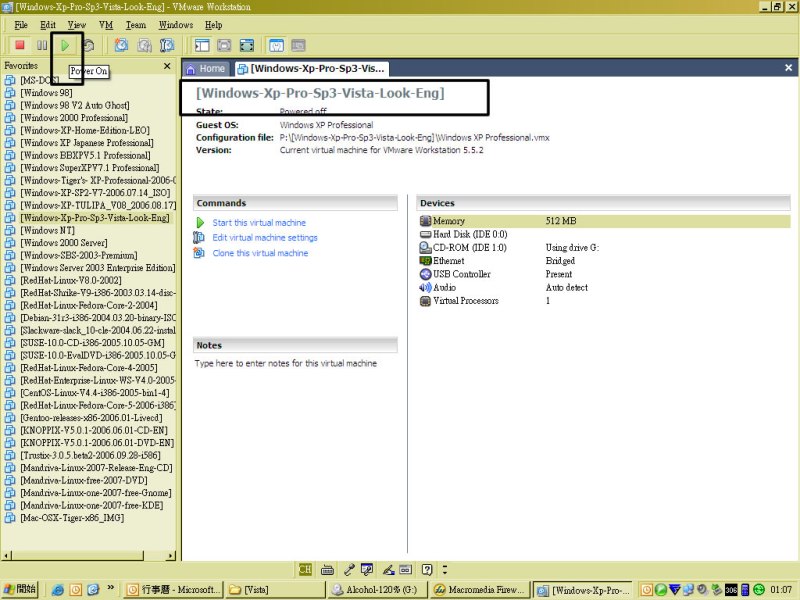Click the Console view toolbar icon
The height and width of the screenshot is (600, 800).
298,45
